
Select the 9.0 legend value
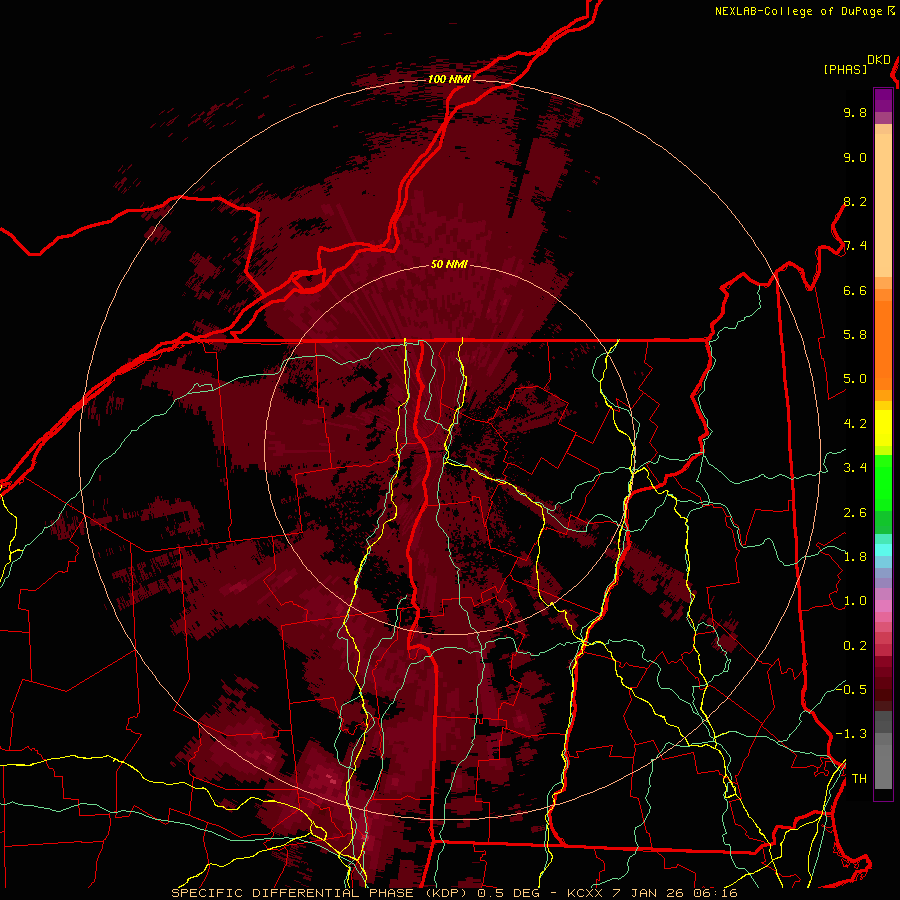click(855, 158)
